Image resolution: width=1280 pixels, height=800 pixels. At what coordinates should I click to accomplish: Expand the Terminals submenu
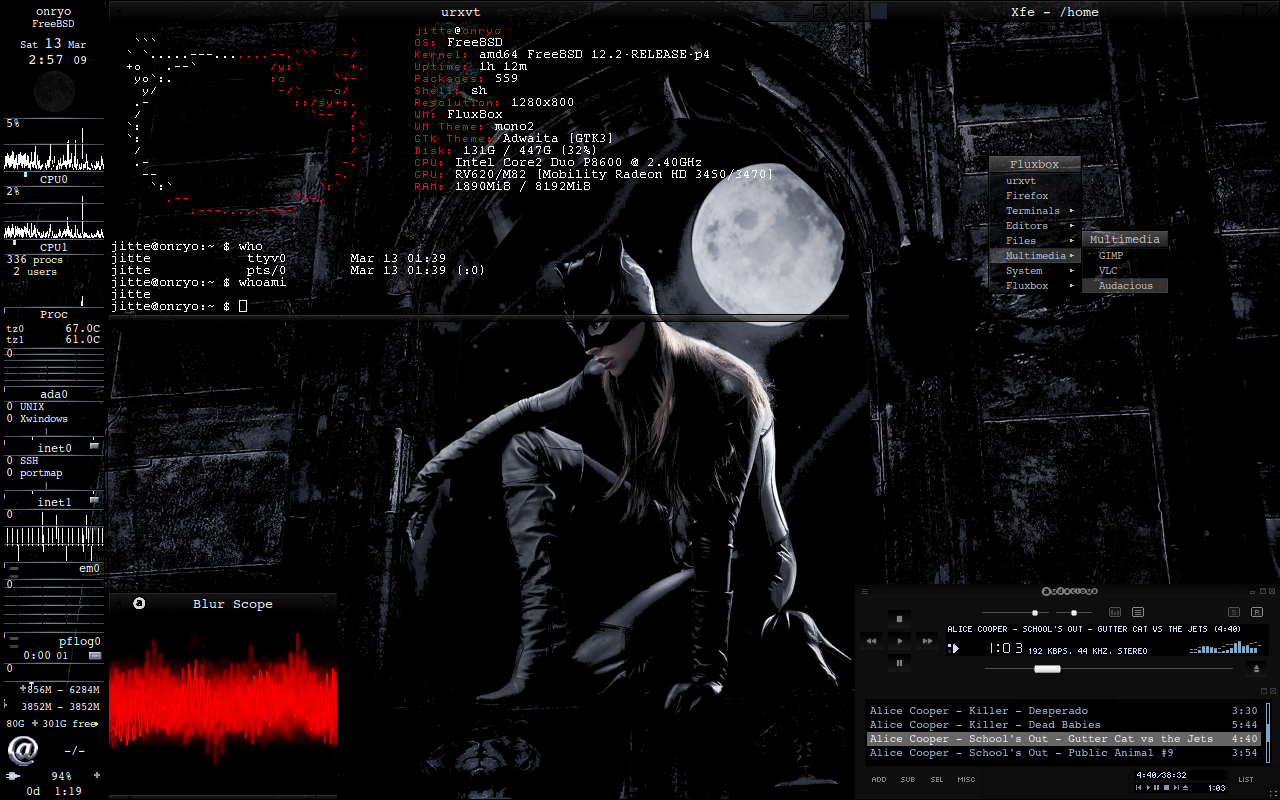point(1035,211)
